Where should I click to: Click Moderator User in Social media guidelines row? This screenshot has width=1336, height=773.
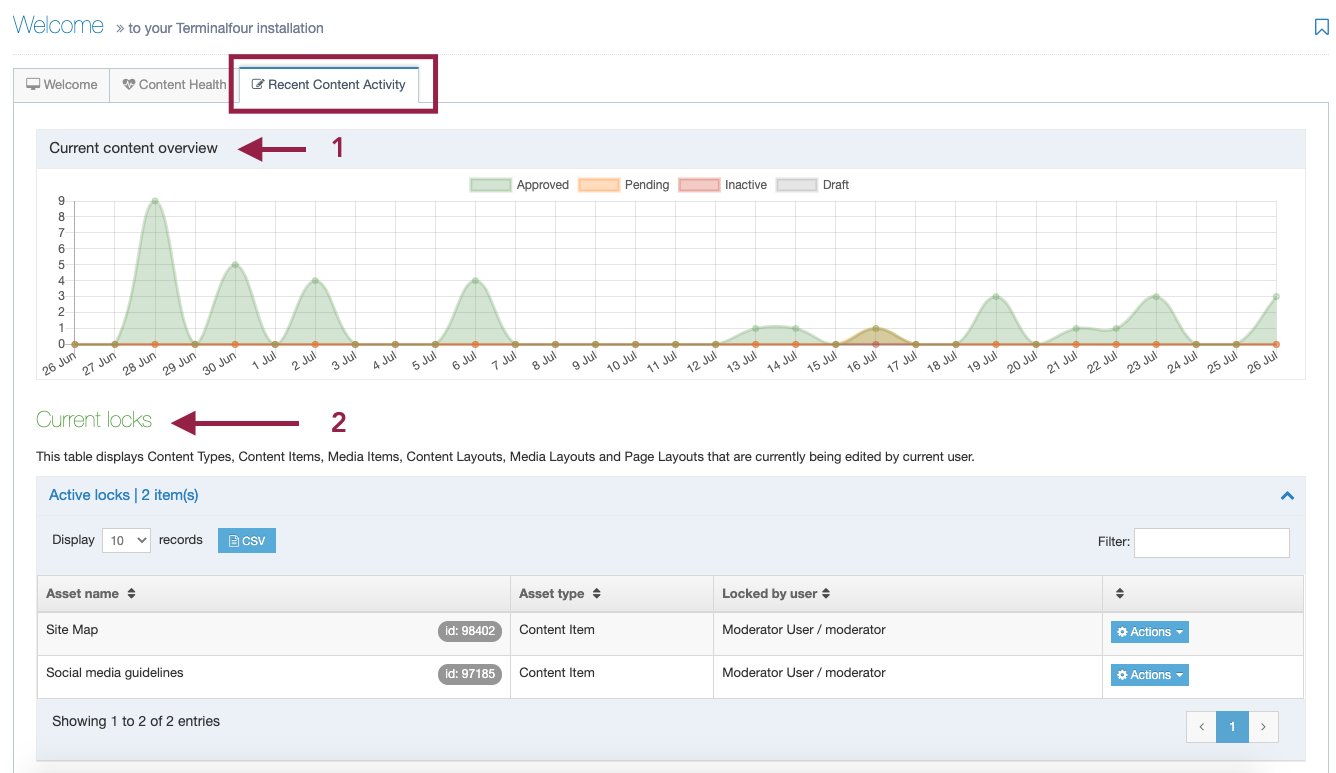point(804,673)
